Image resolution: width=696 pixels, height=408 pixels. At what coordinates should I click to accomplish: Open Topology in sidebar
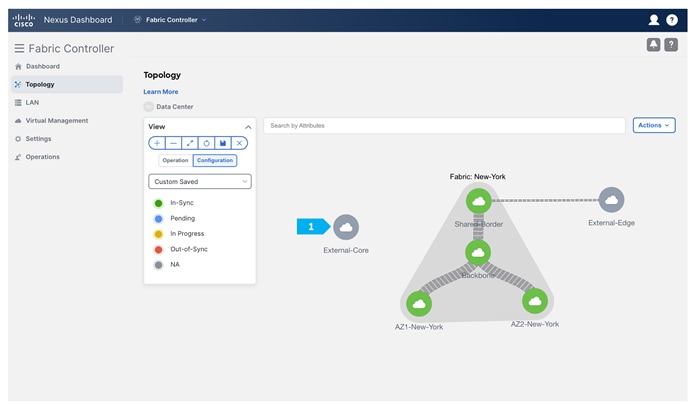pyautogui.click(x=67, y=84)
